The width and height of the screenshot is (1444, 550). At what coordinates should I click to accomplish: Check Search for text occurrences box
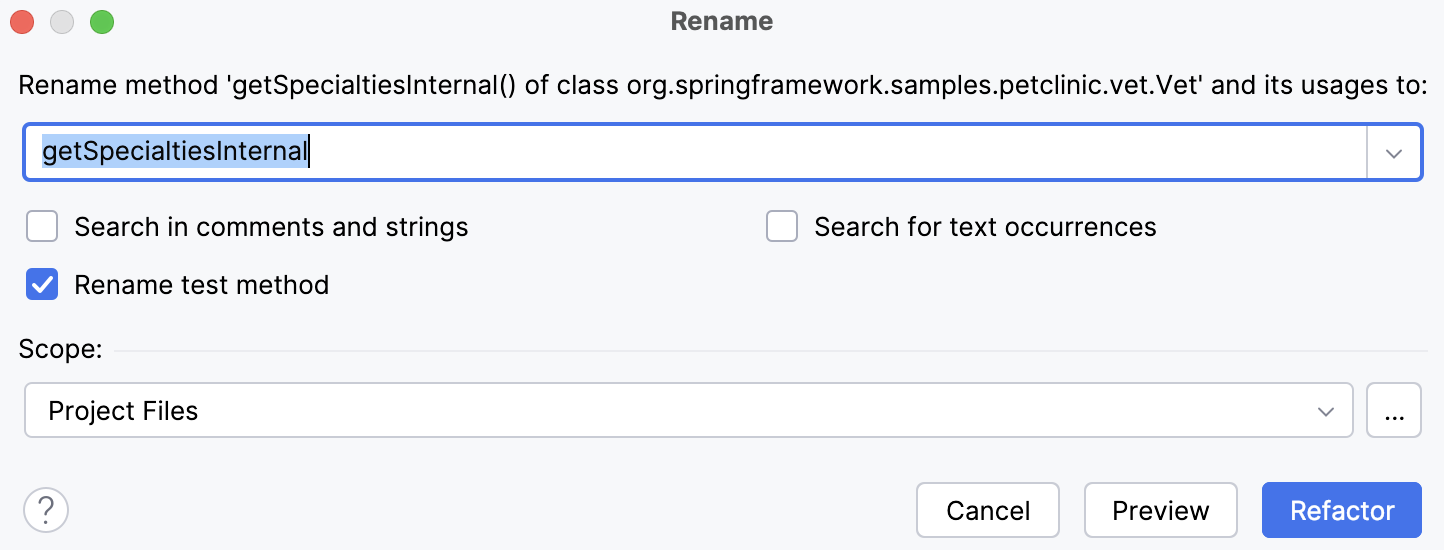pyautogui.click(x=782, y=227)
